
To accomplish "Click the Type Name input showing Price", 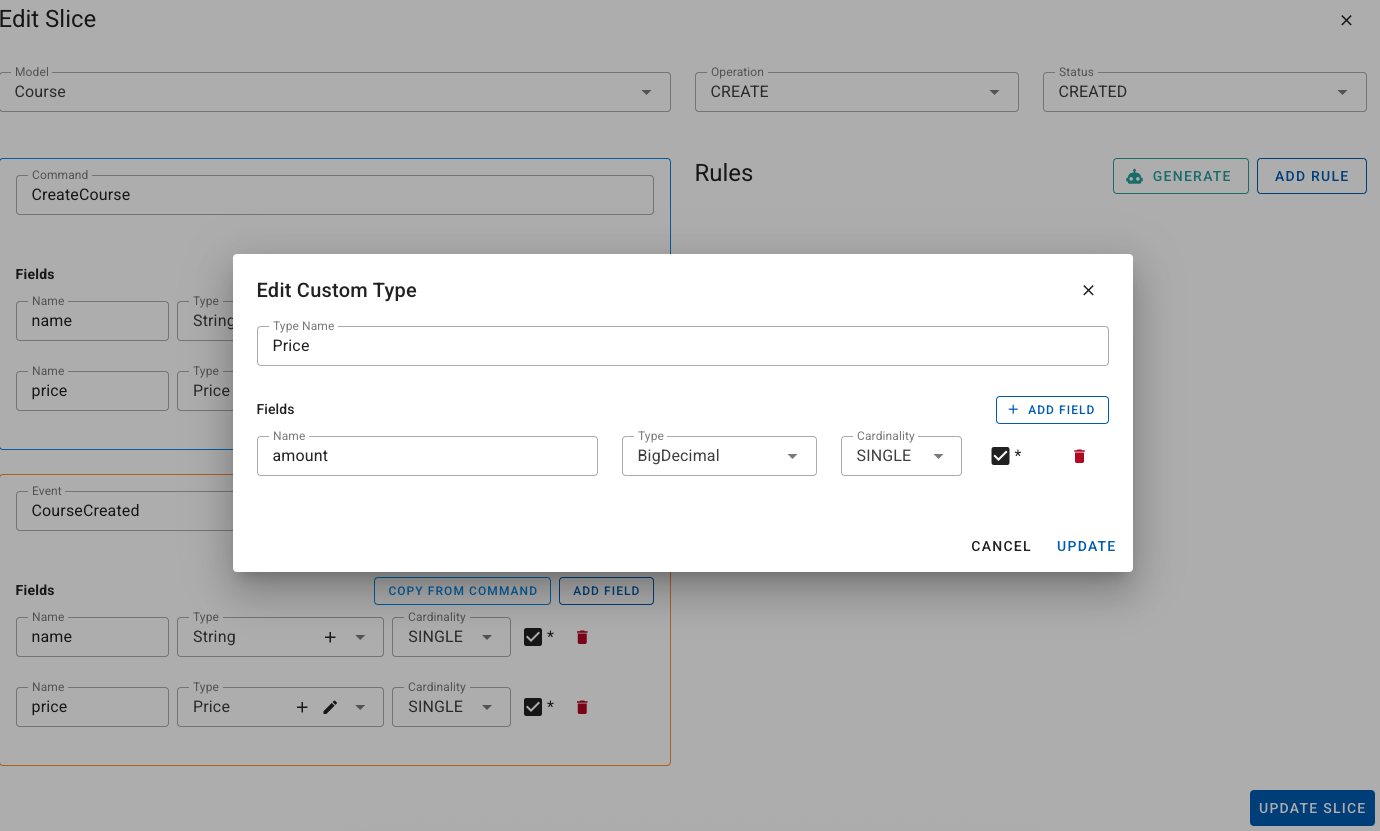I will [683, 345].
